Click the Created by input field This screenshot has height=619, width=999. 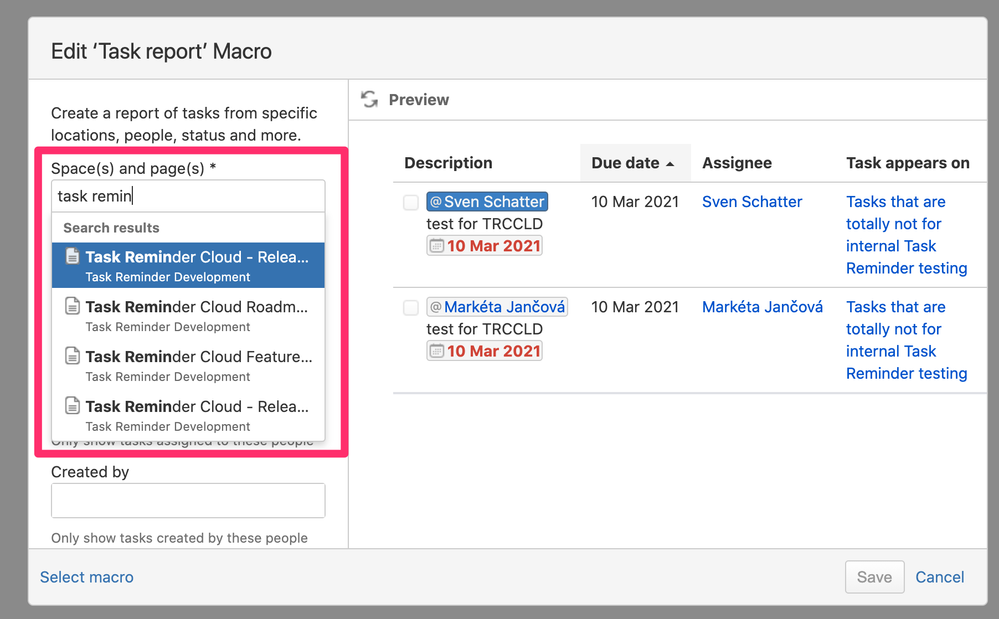pos(188,501)
